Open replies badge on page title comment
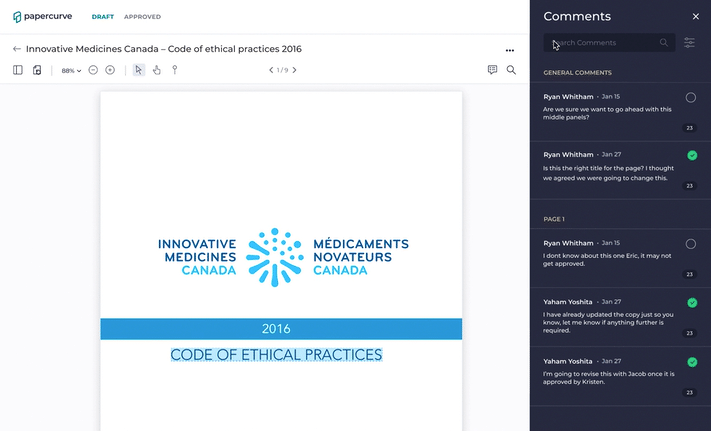This screenshot has height=431, width=711. point(689,186)
